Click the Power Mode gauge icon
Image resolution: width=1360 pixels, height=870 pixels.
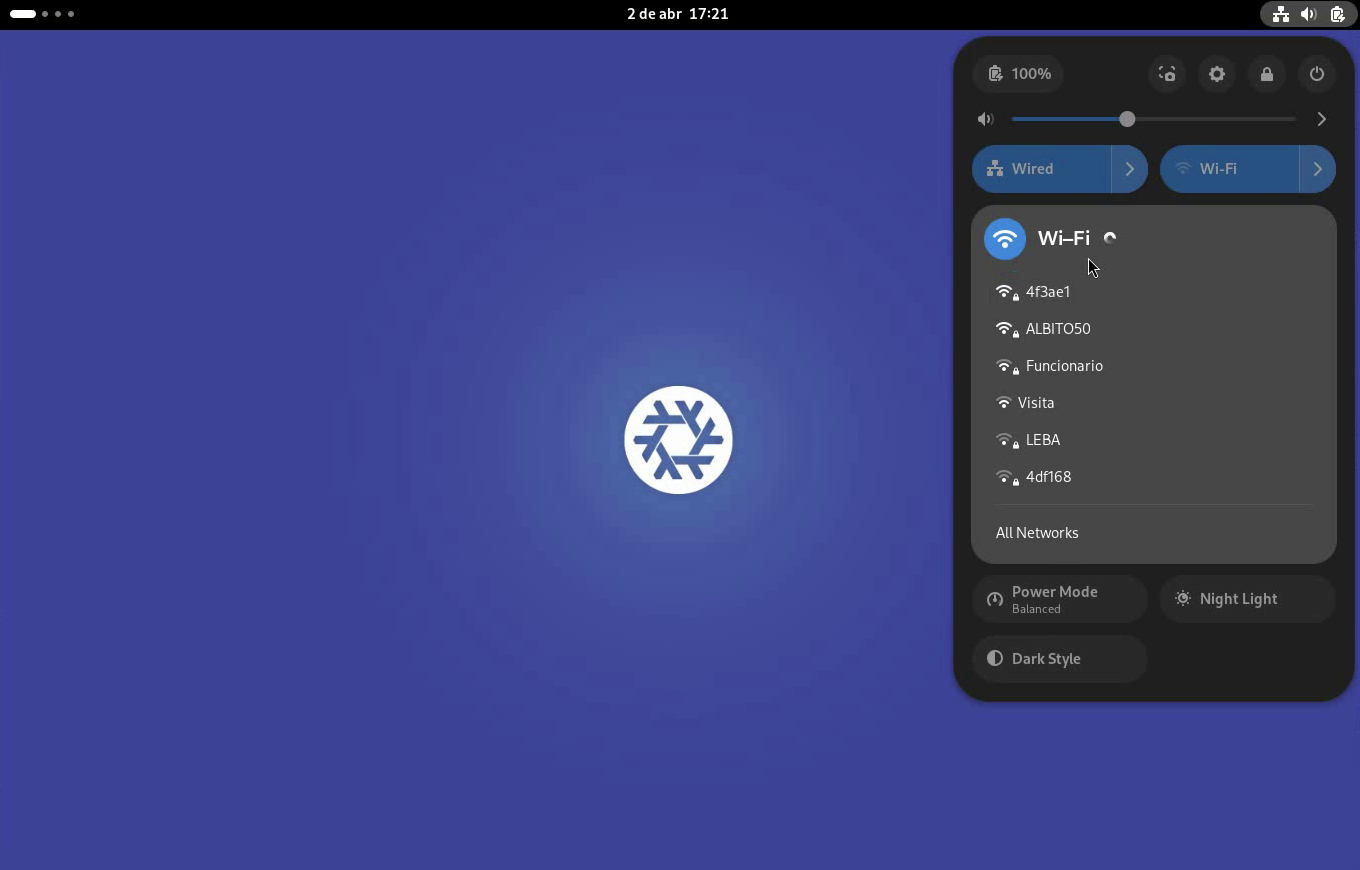995,599
